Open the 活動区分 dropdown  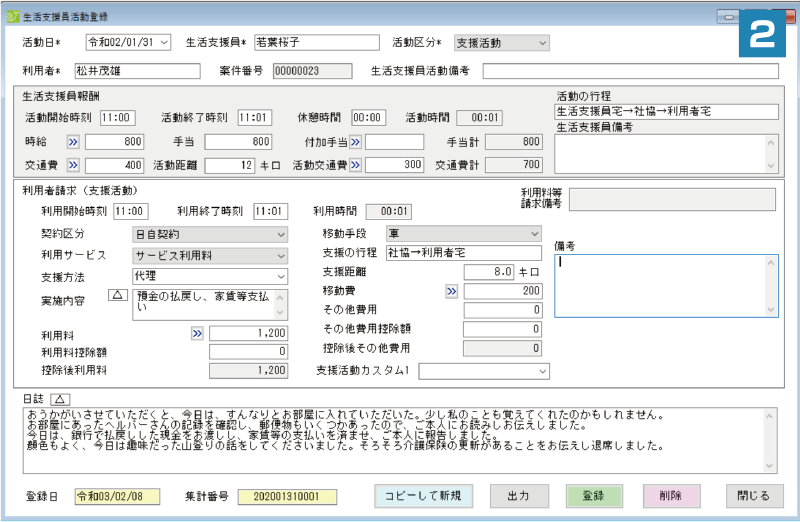point(542,43)
